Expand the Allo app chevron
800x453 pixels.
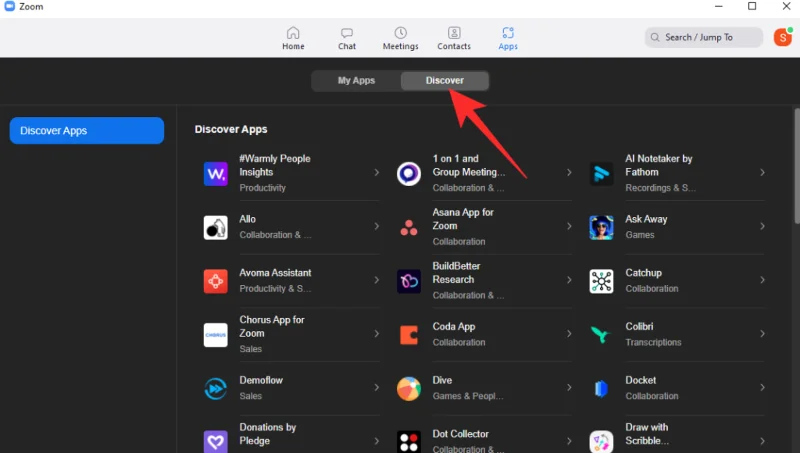[x=377, y=227]
